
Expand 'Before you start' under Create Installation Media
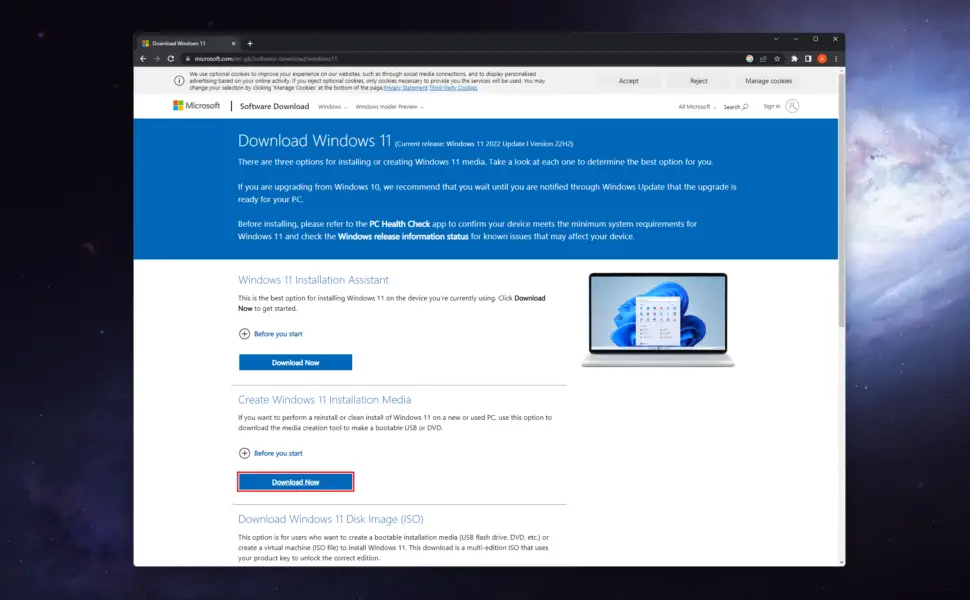[x=270, y=453]
